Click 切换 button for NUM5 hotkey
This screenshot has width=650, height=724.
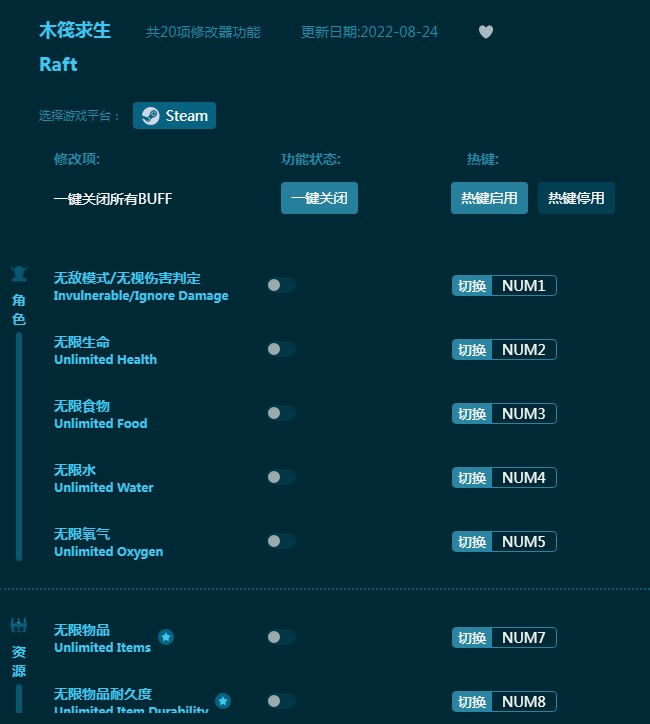click(472, 541)
